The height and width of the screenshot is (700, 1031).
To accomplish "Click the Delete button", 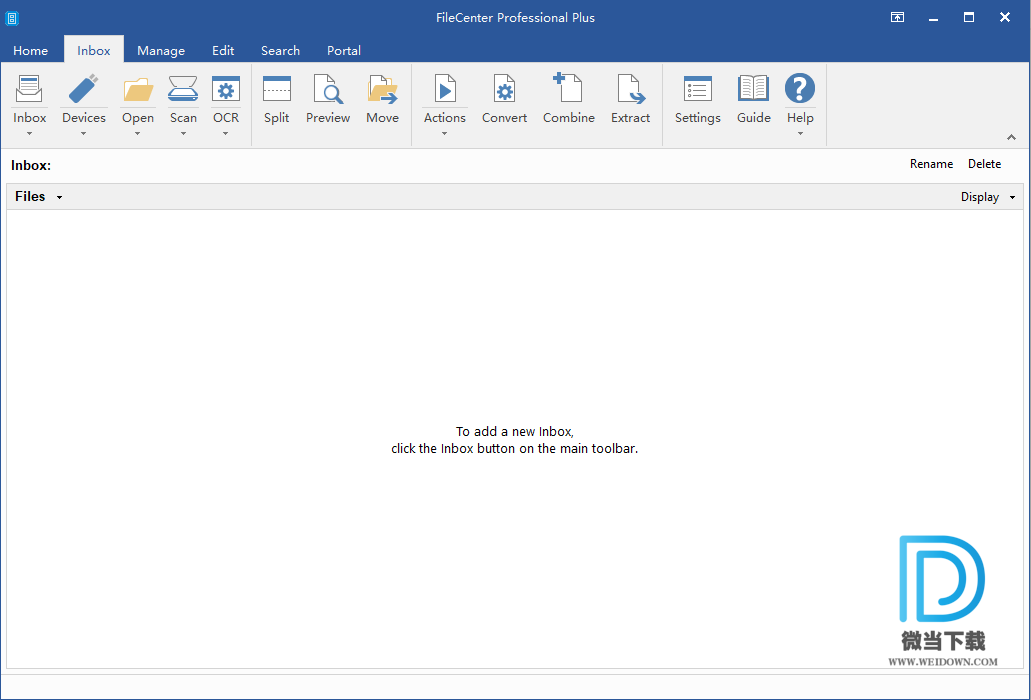I will [x=984, y=164].
